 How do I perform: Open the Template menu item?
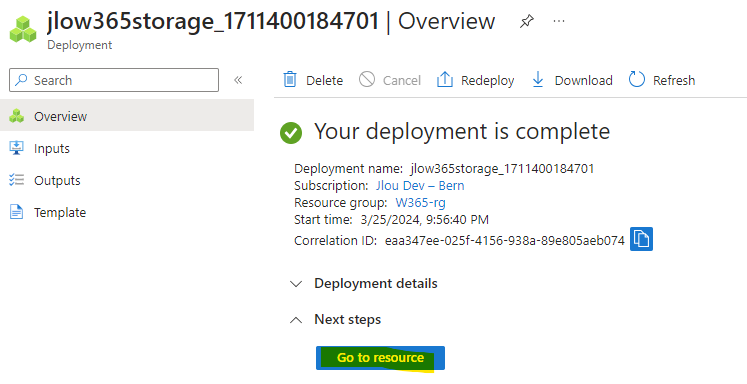(x=127, y=212)
